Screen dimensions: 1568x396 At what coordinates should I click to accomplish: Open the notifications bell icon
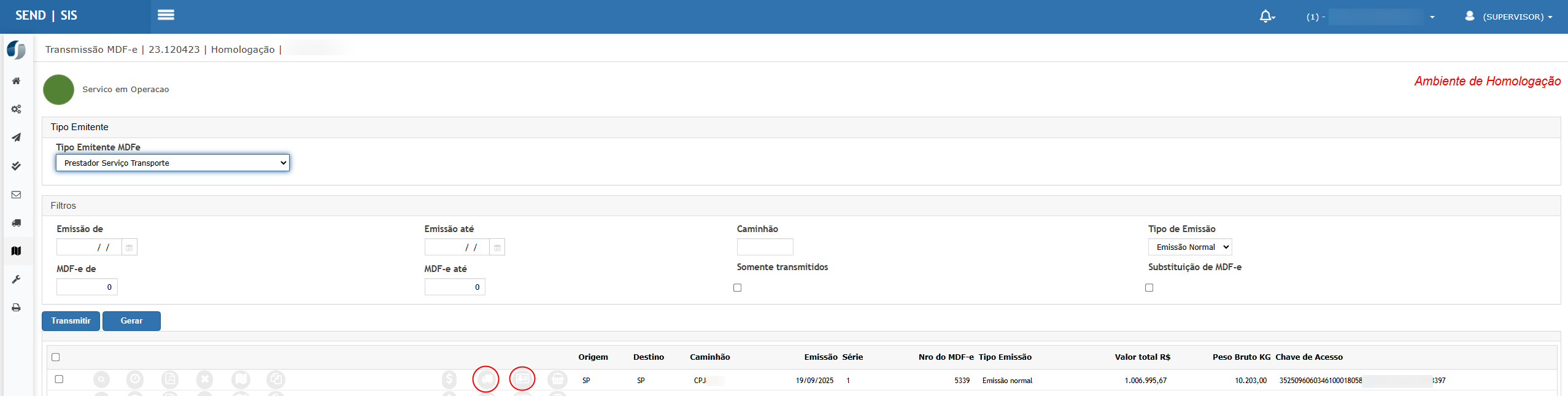coord(1265,17)
